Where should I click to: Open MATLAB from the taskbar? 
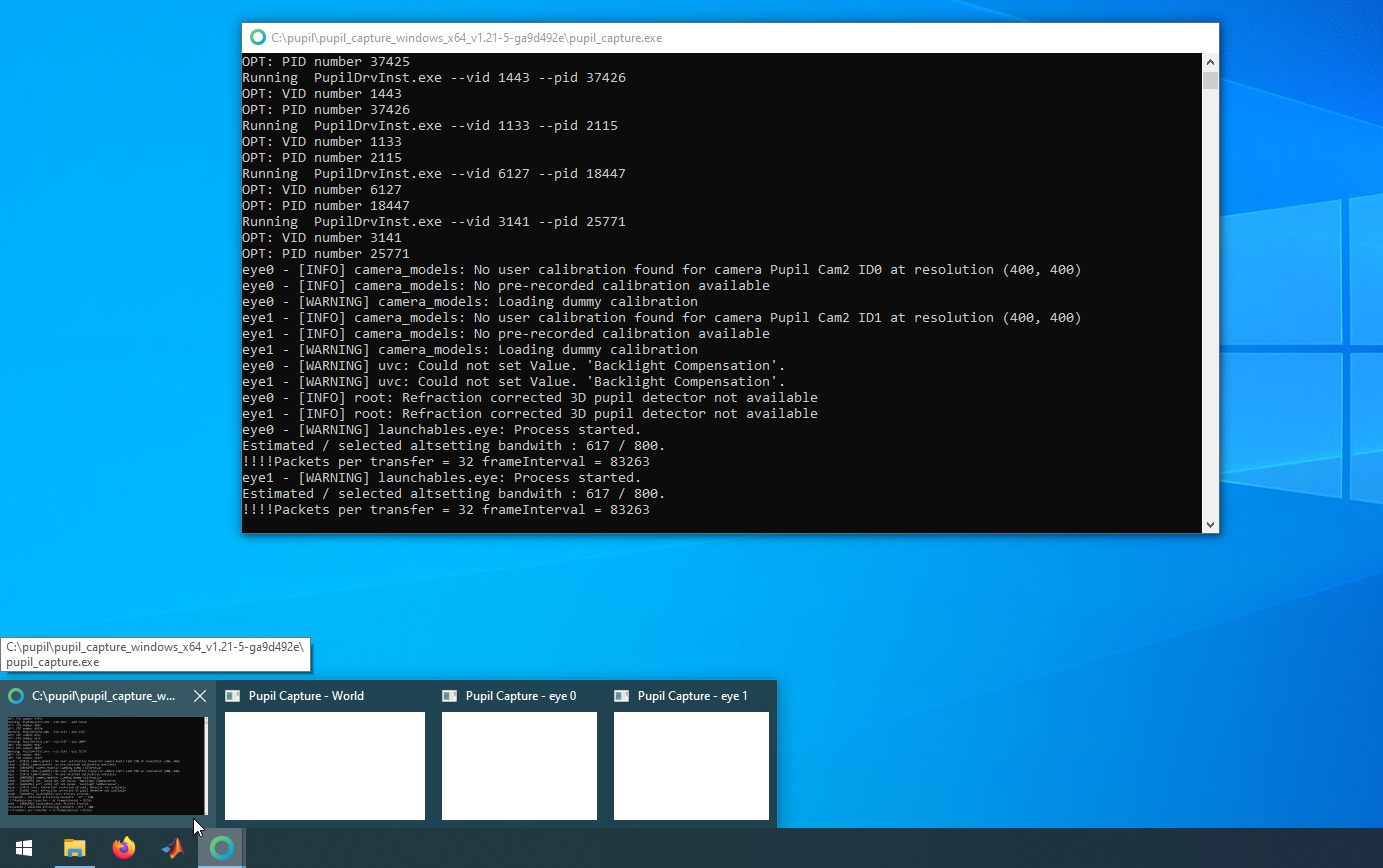coord(173,848)
